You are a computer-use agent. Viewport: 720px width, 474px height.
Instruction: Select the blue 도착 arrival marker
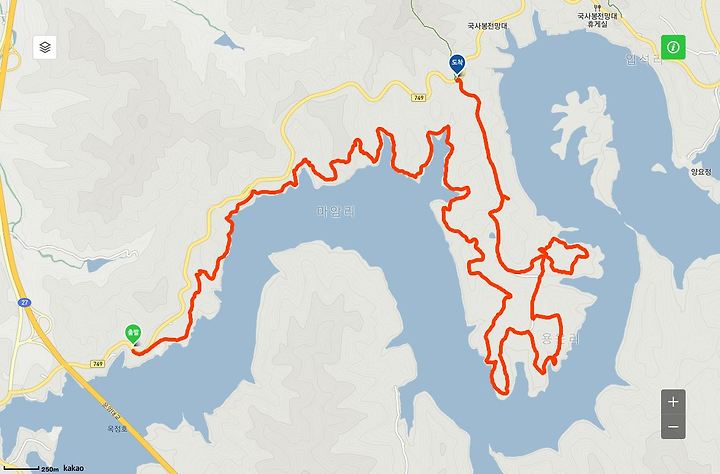point(456,64)
